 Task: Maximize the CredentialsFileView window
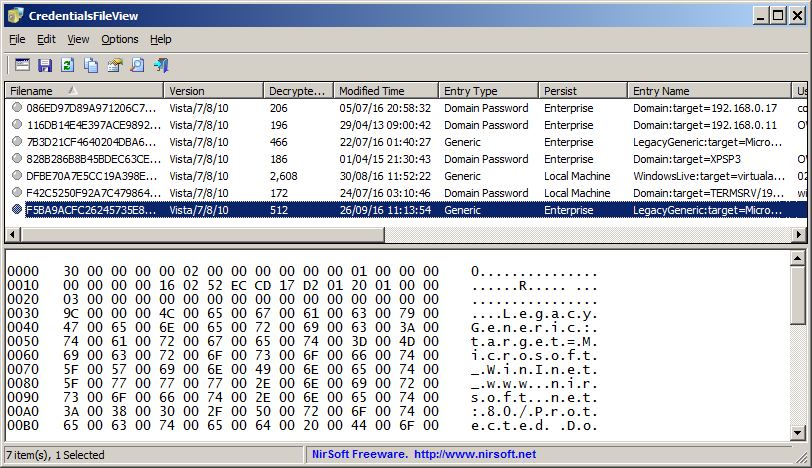[778, 16]
